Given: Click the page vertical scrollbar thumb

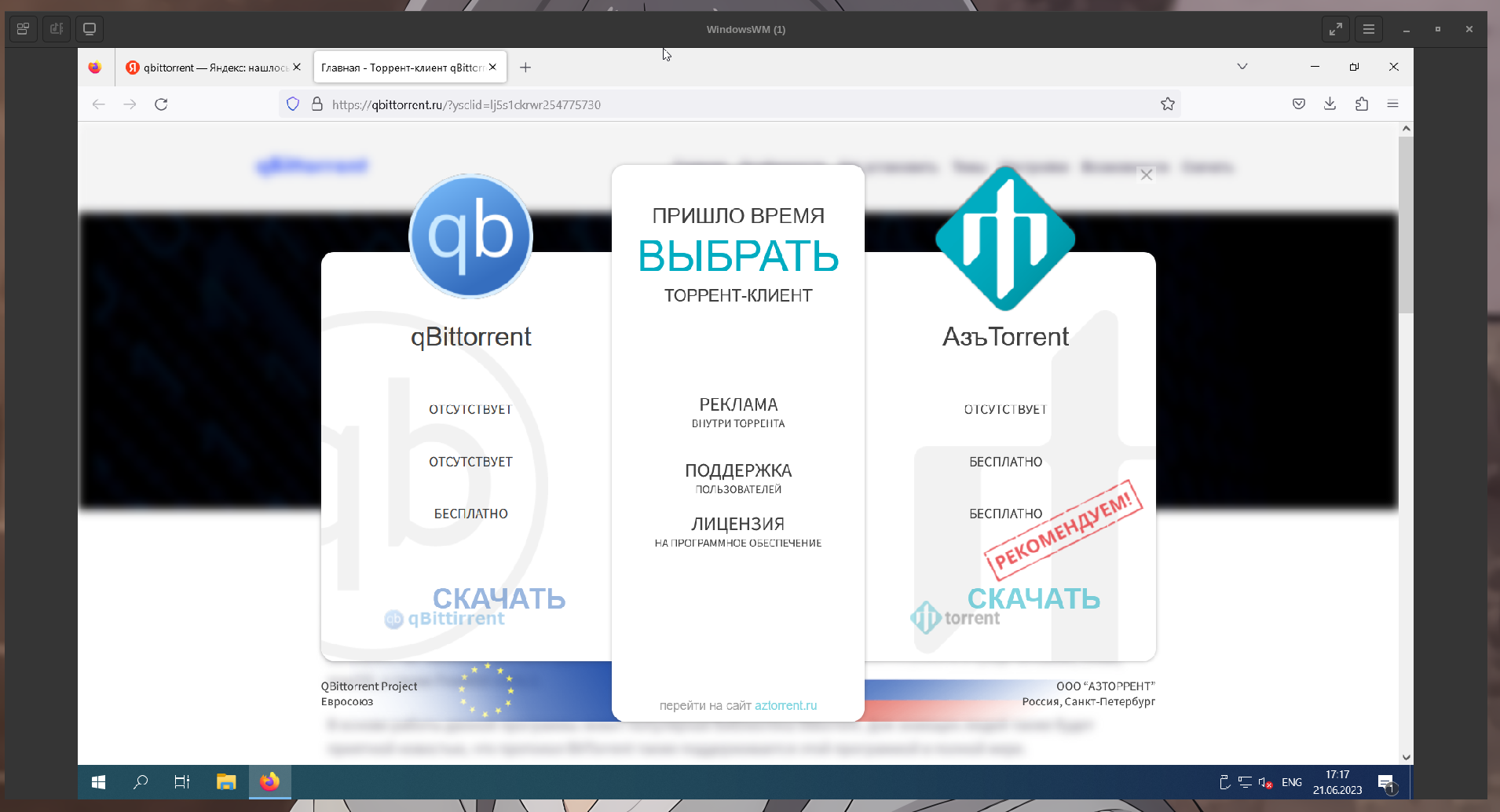Looking at the screenshot, I should pyautogui.click(x=1406, y=225).
